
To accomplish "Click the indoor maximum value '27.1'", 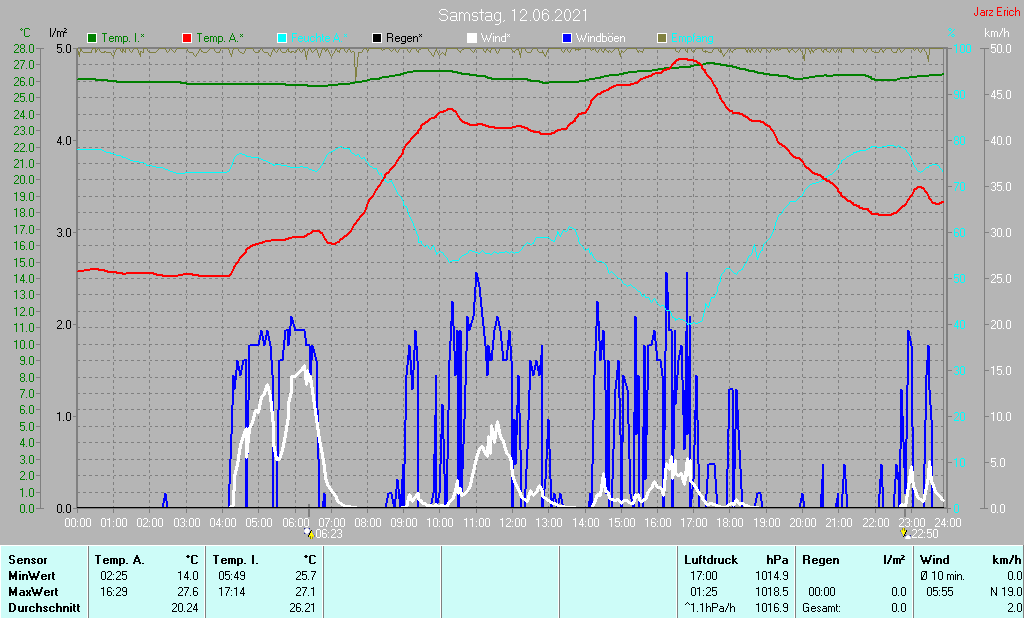I will coord(306,592).
